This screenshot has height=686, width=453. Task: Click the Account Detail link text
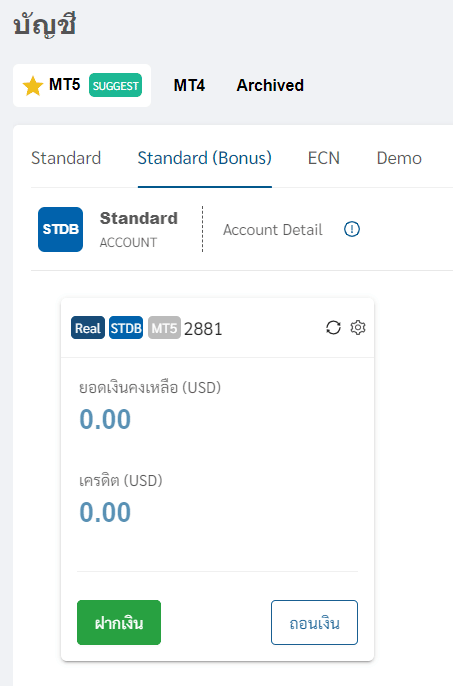[273, 230]
